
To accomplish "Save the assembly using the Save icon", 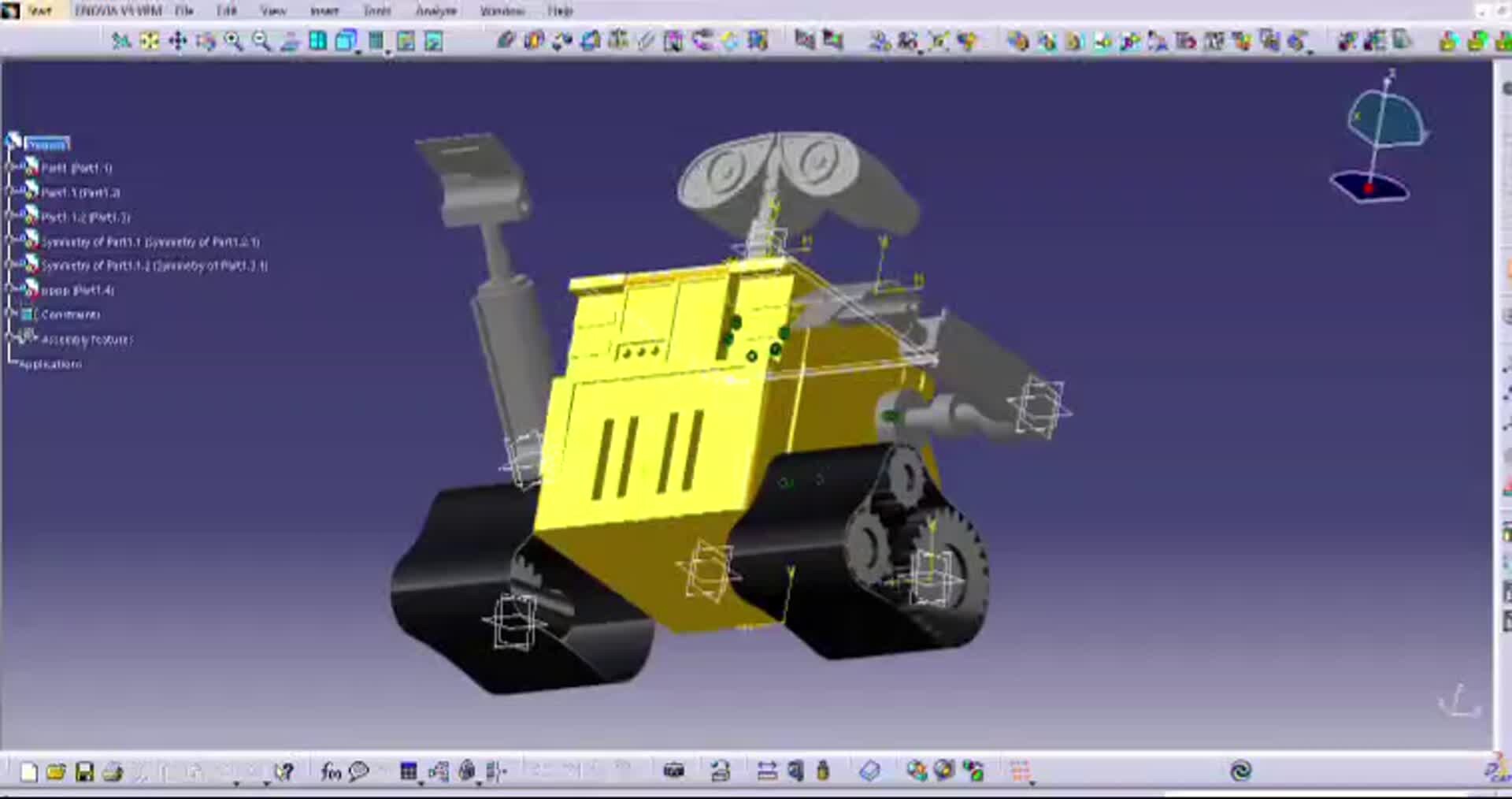I will [x=85, y=771].
